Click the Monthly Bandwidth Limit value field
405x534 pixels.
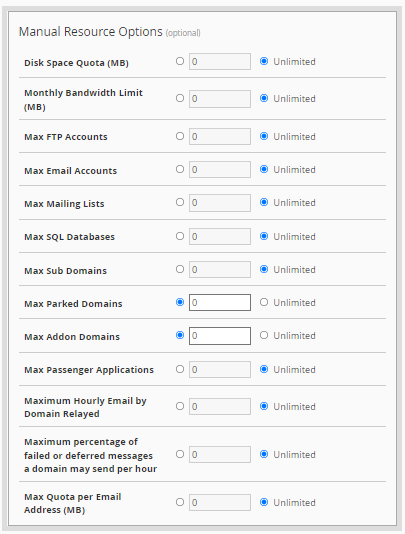point(220,99)
